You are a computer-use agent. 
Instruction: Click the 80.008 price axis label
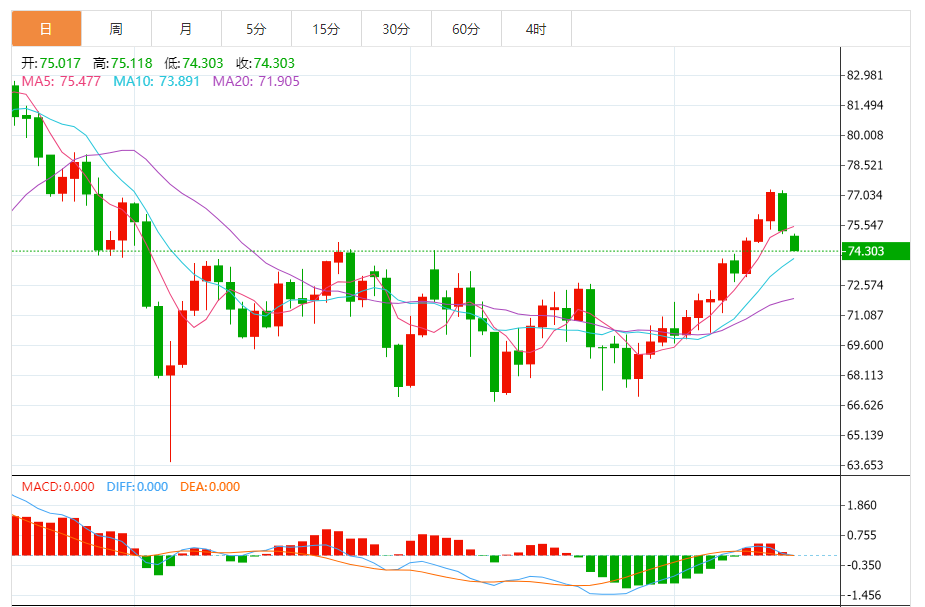(x=865, y=136)
